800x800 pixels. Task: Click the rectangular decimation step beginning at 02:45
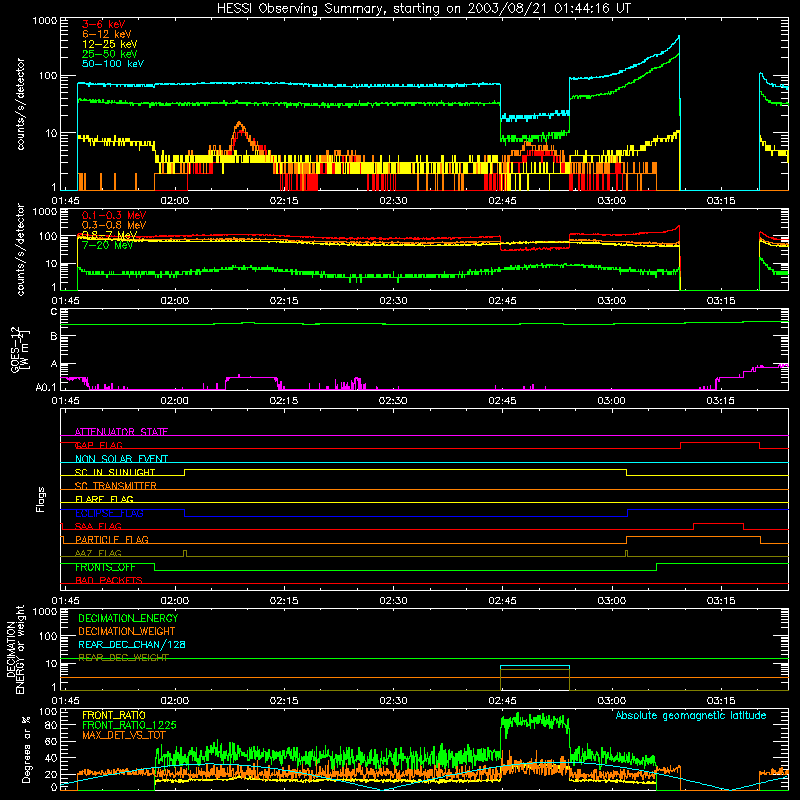coord(535,678)
